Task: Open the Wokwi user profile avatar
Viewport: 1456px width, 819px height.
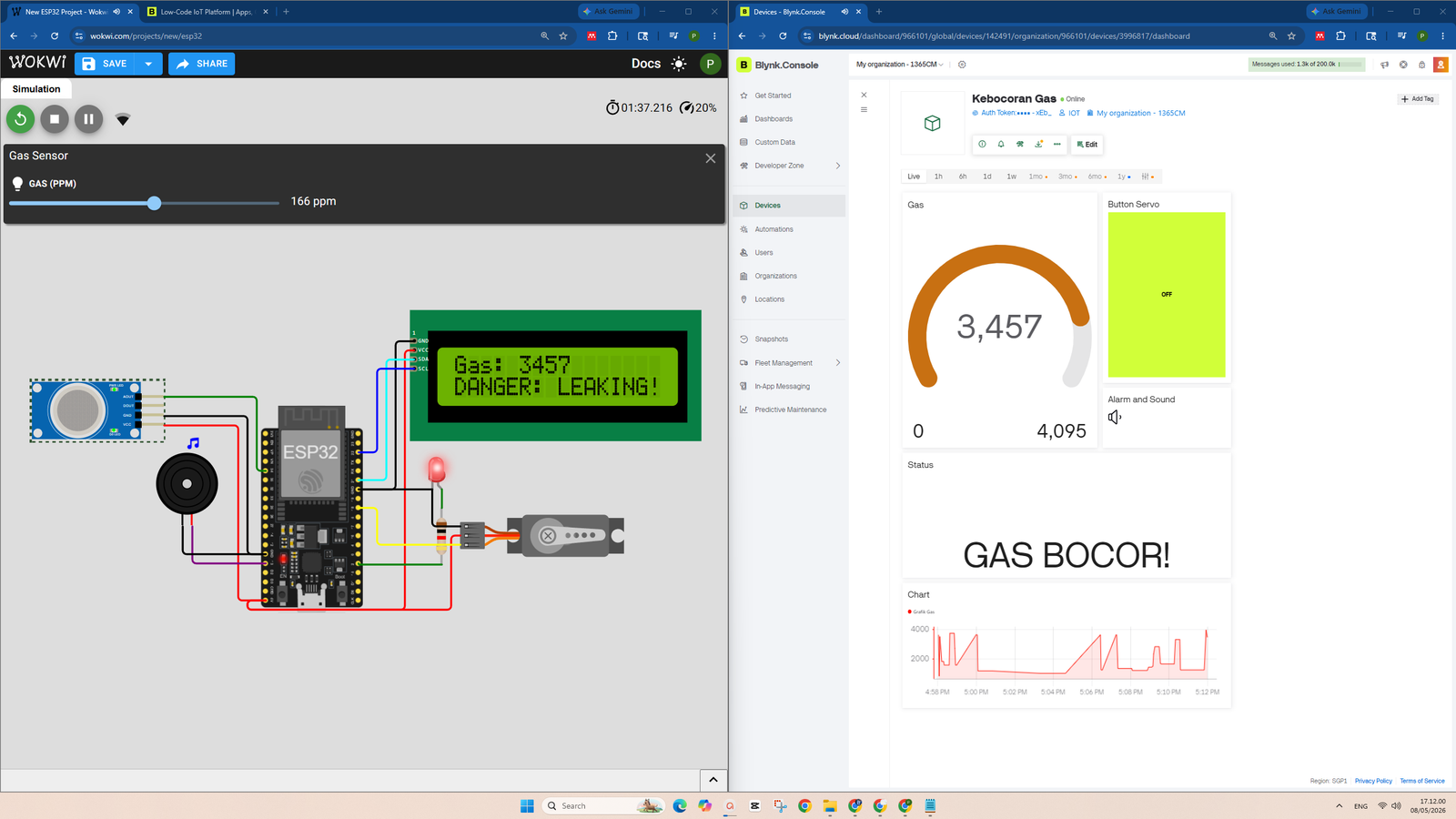Action: tap(710, 64)
